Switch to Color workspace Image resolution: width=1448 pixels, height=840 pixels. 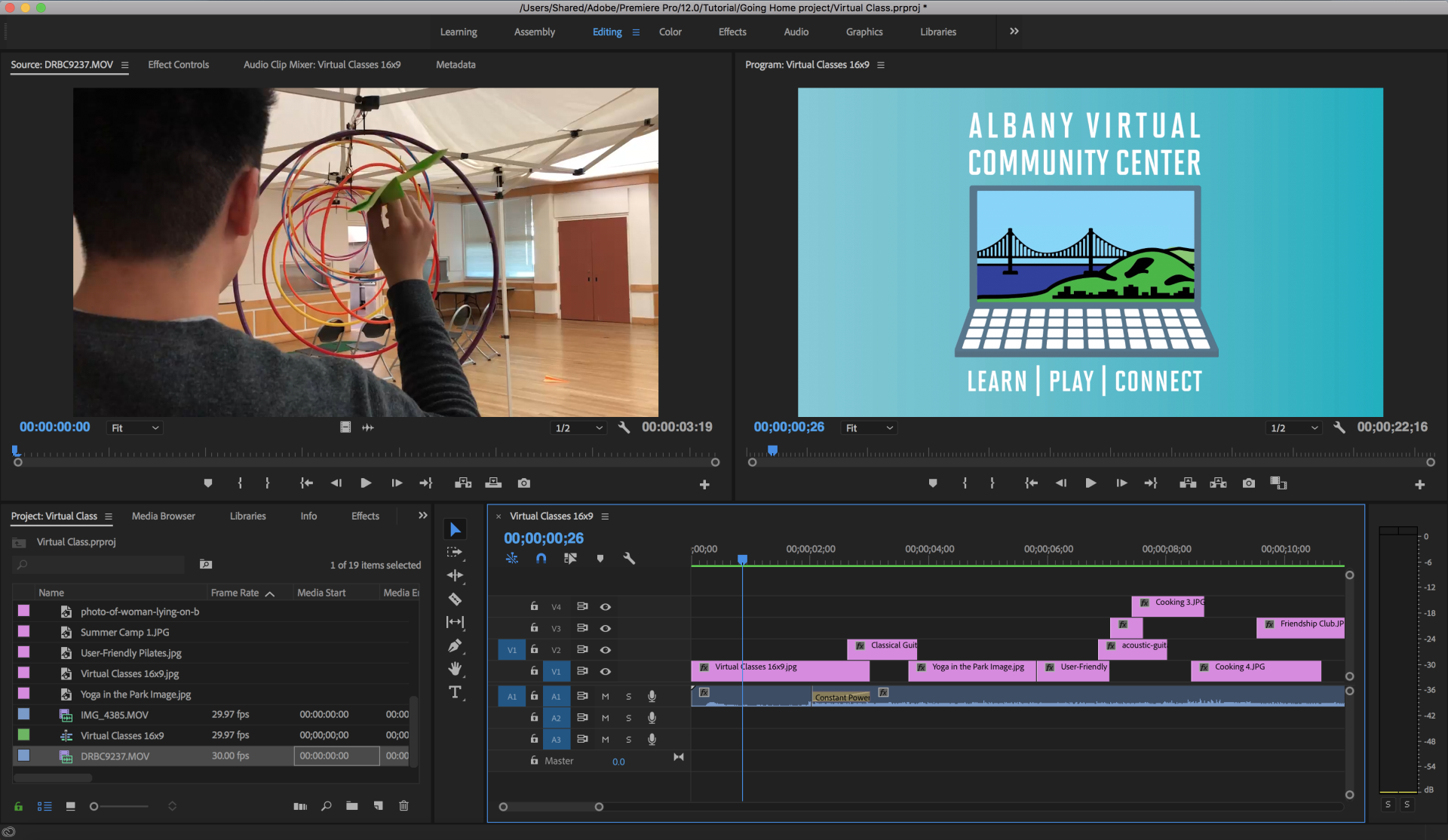[670, 32]
